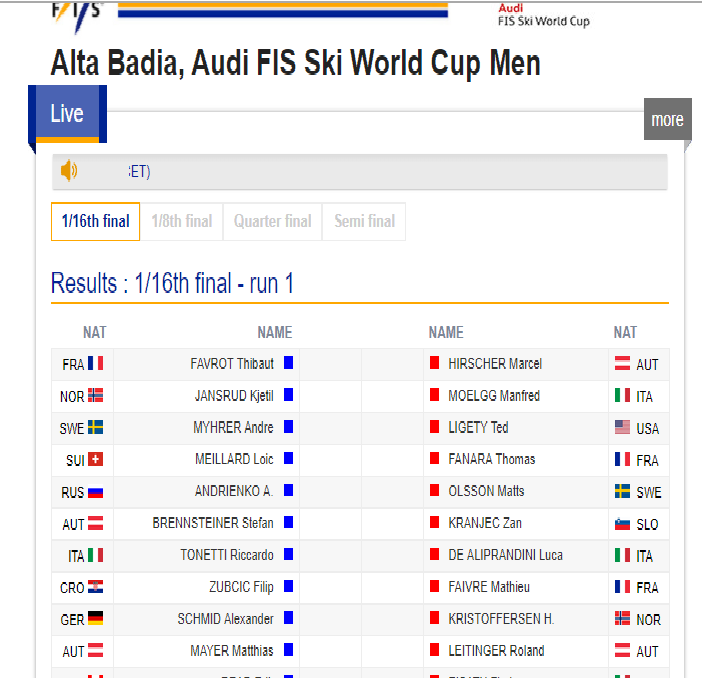This screenshot has width=702, height=678.
Task: Click the Slovenian flag next to KRANJEC Zan
Action: coord(622,524)
